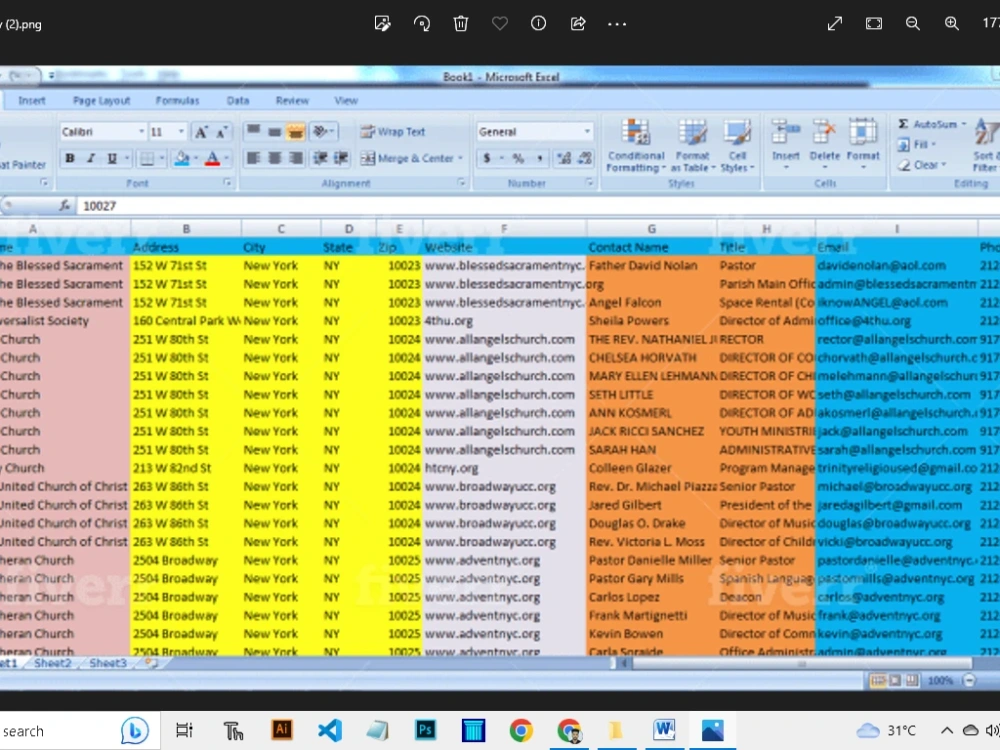The image size is (1000, 750).
Task: Open Conditional Formatting options
Action: (x=635, y=145)
